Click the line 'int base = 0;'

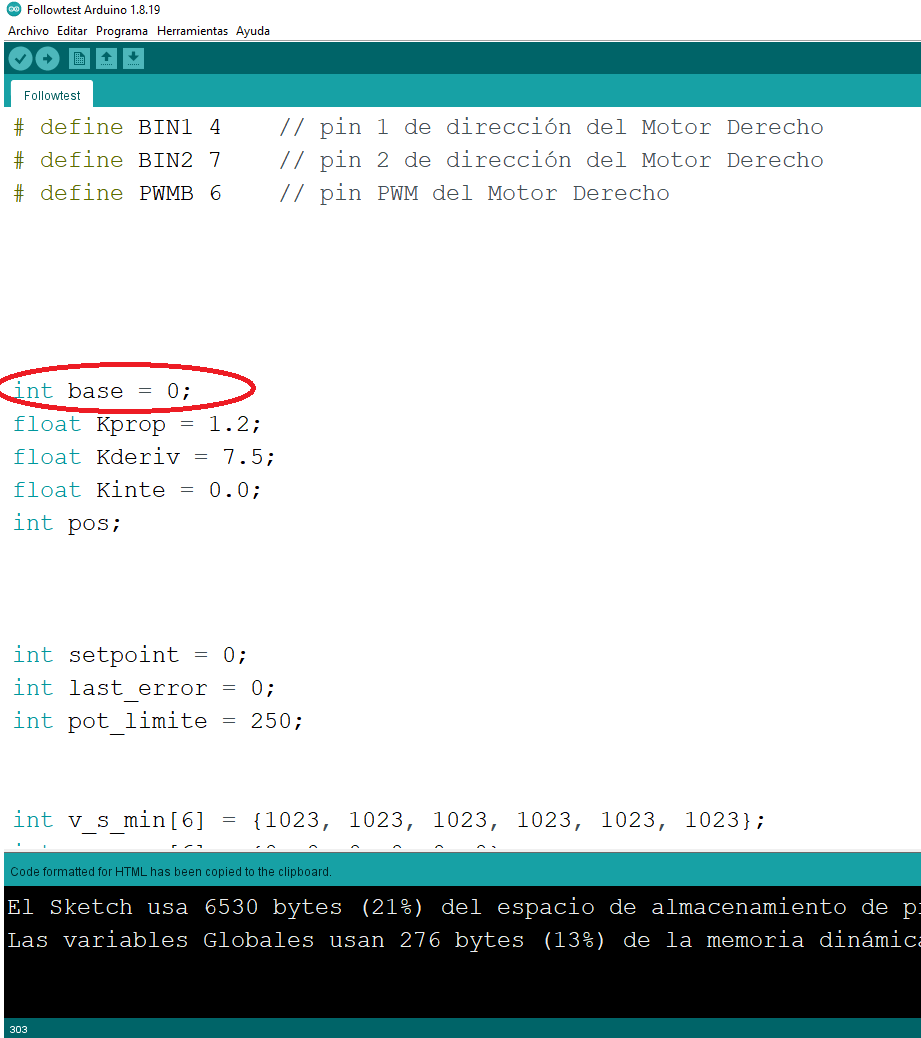coord(102,391)
